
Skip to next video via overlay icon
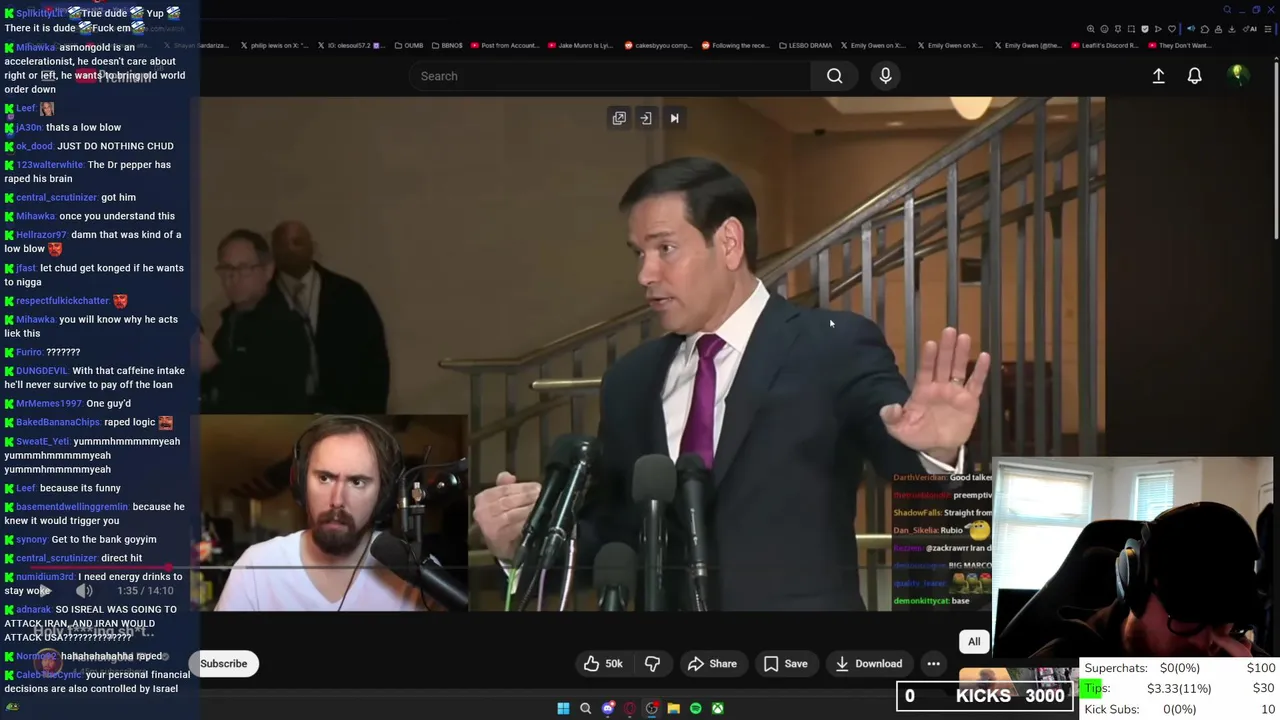[674, 118]
